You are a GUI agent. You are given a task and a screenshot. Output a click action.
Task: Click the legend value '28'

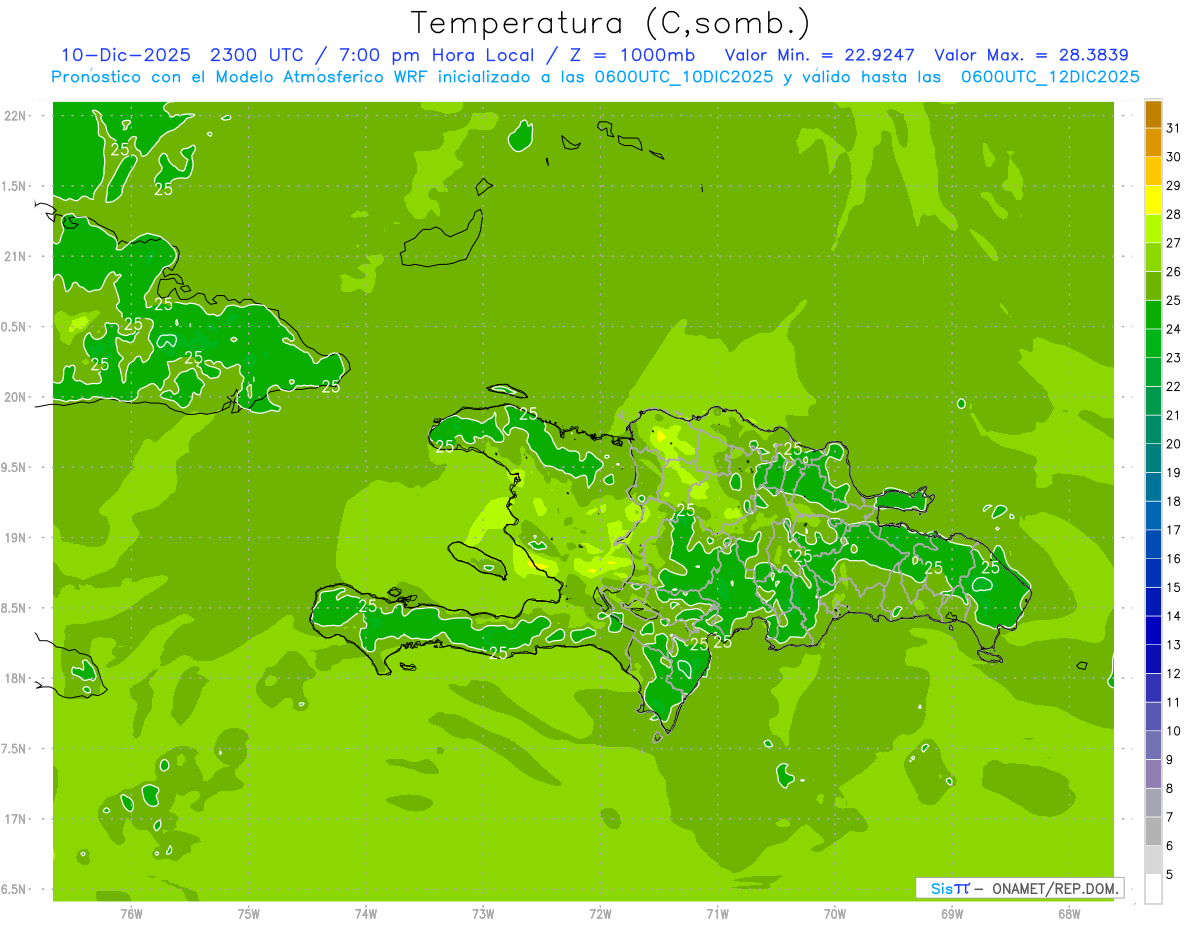pyautogui.click(x=1173, y=214)
